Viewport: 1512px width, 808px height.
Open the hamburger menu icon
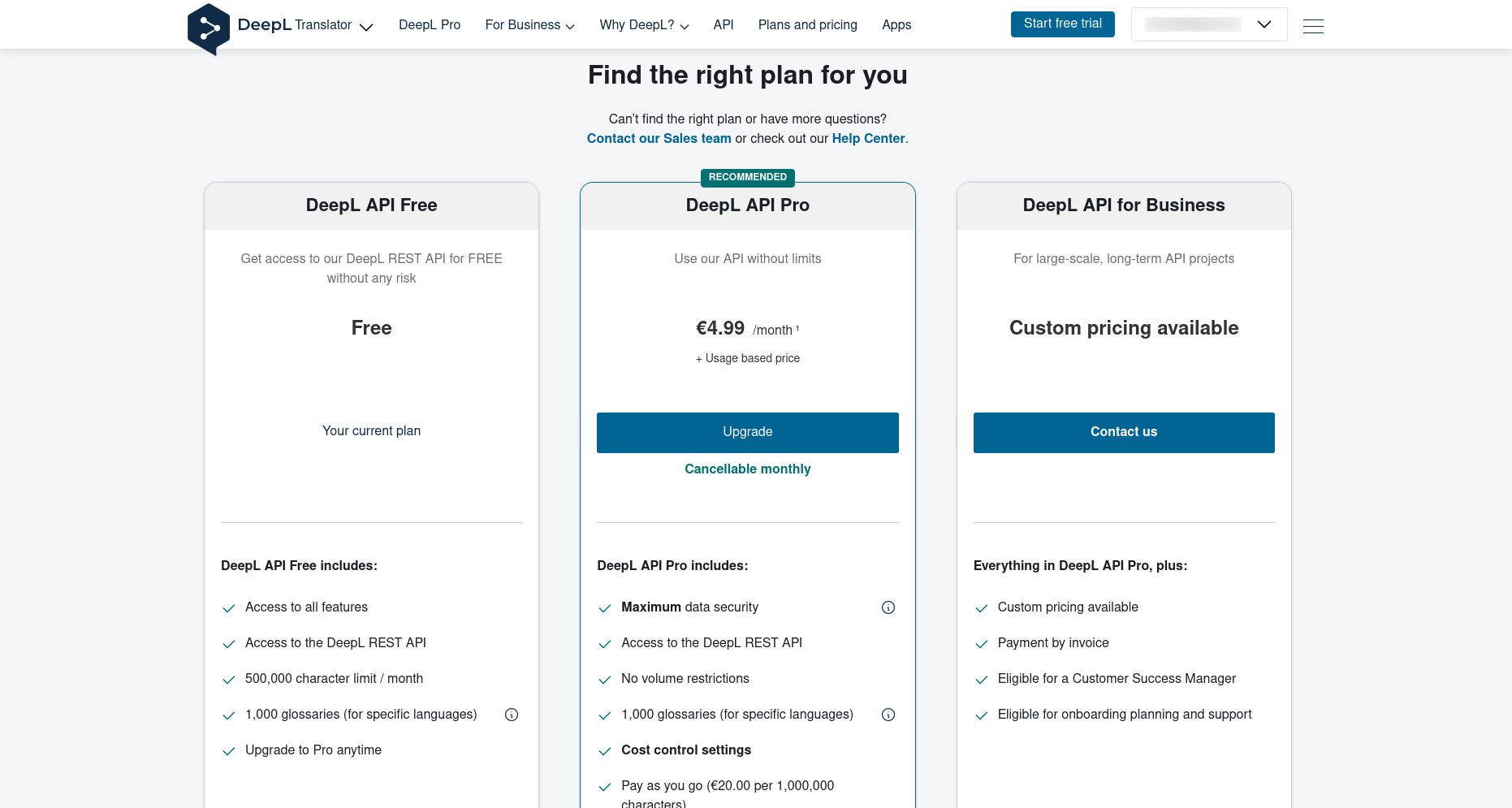(1313, 26)
